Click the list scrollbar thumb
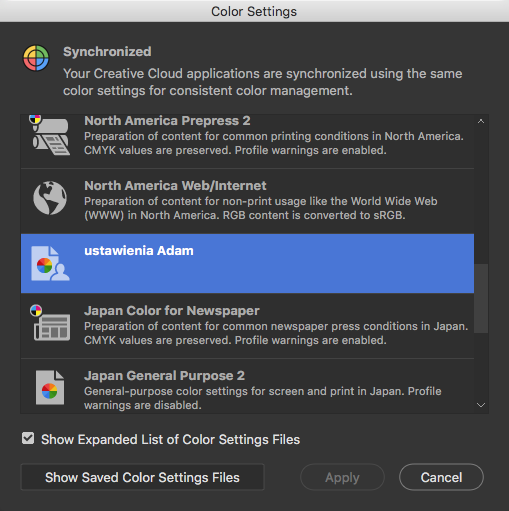509x511 pixels. click(x=481, y=298)
